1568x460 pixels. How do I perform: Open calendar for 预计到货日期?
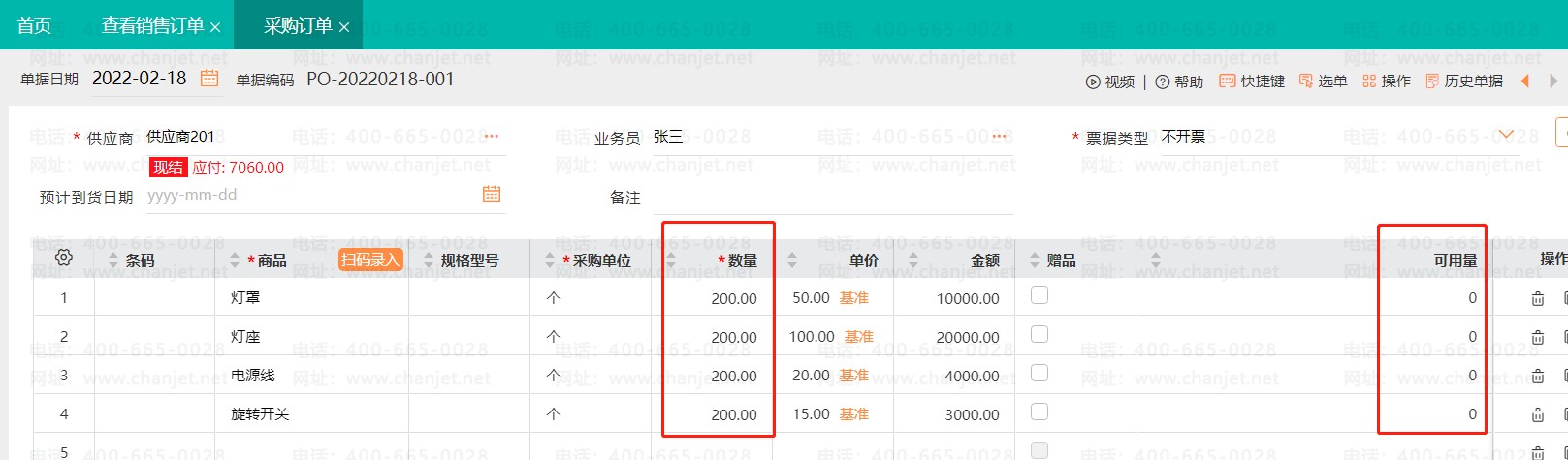492,194
